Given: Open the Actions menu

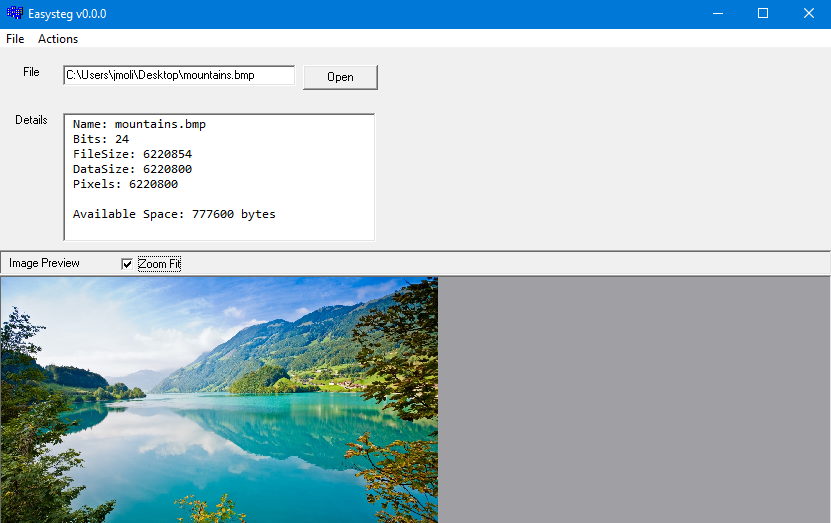Looking at the screenshot, I should click(x=58, y=39).
